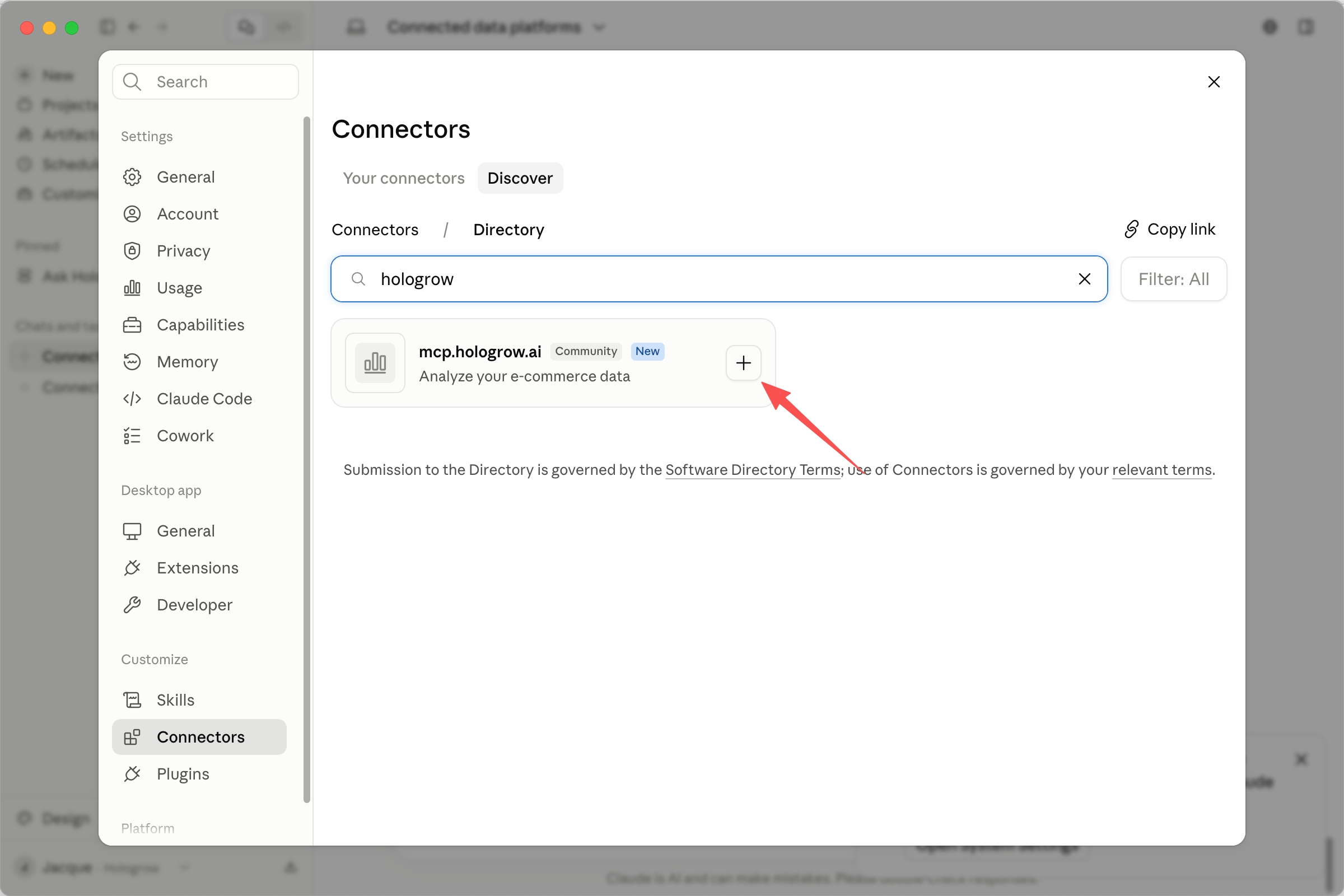
Task: Open Software Directory Terms link
Action: [x=753, y=470]
